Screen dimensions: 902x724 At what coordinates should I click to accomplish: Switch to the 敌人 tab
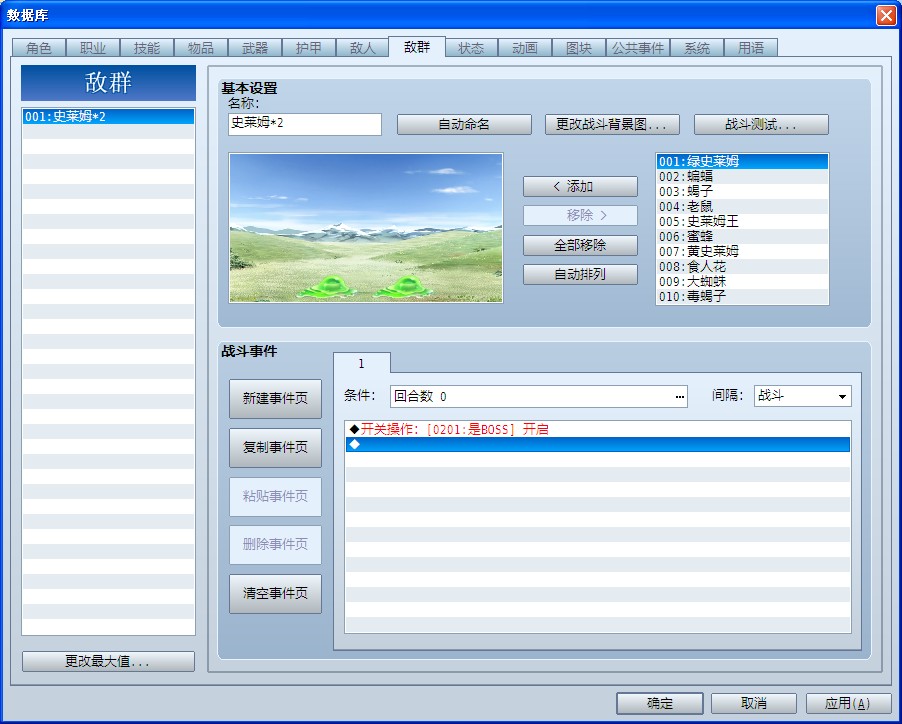(362, 48)
